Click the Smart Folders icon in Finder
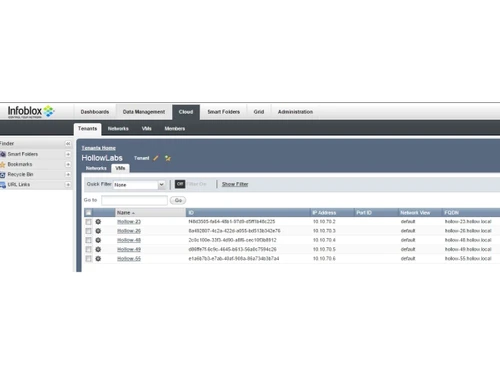The height and width of the screenshot is (375, 500). click(x=3, y=154)
